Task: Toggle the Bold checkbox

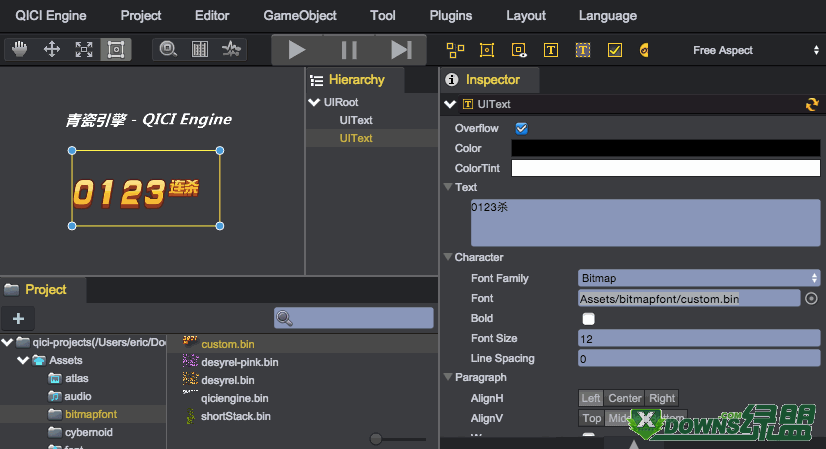Action: 588,319
